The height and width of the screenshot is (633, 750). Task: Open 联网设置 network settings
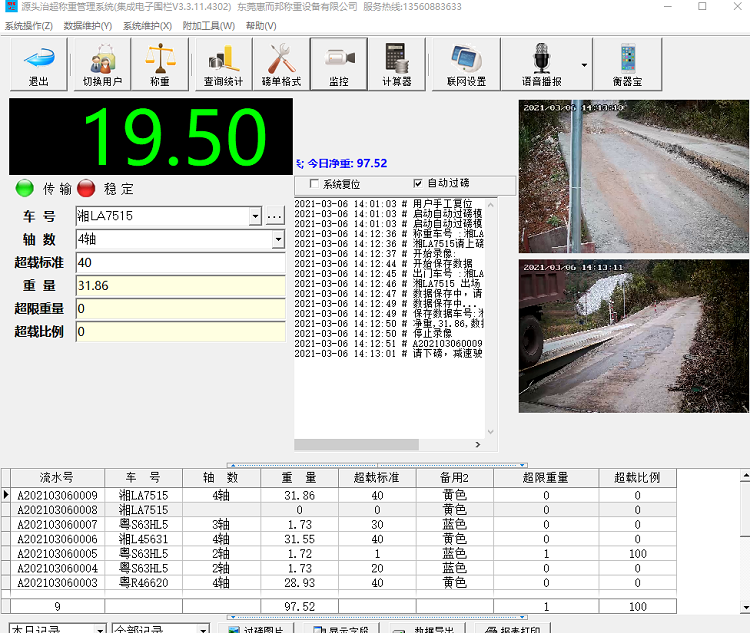[466, 64]
